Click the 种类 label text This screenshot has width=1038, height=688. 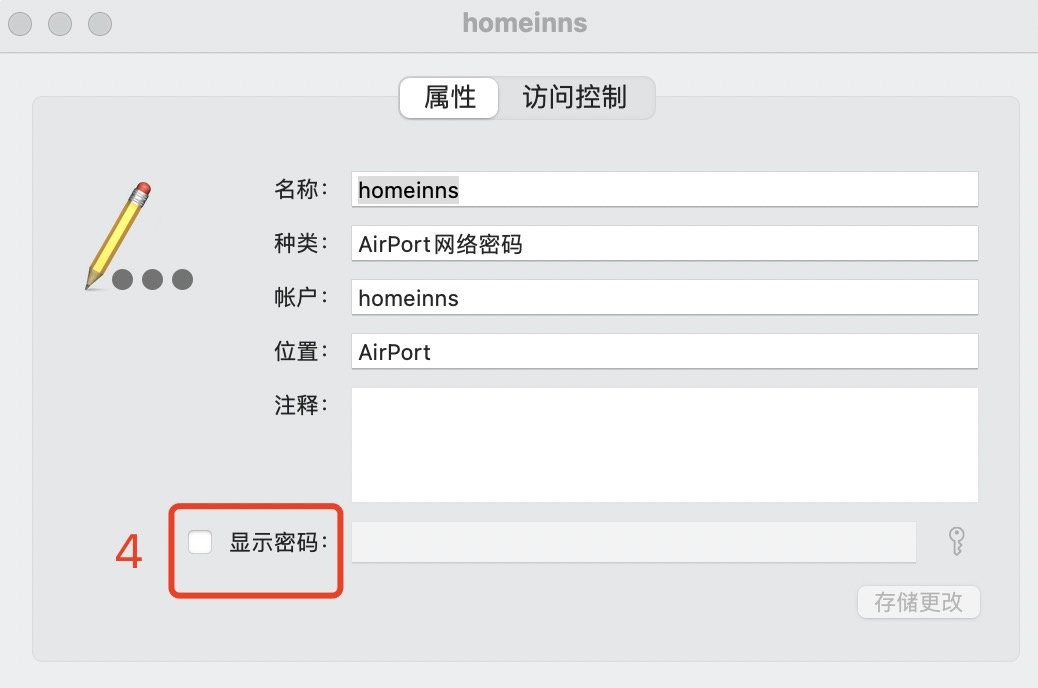click(300, 243)
